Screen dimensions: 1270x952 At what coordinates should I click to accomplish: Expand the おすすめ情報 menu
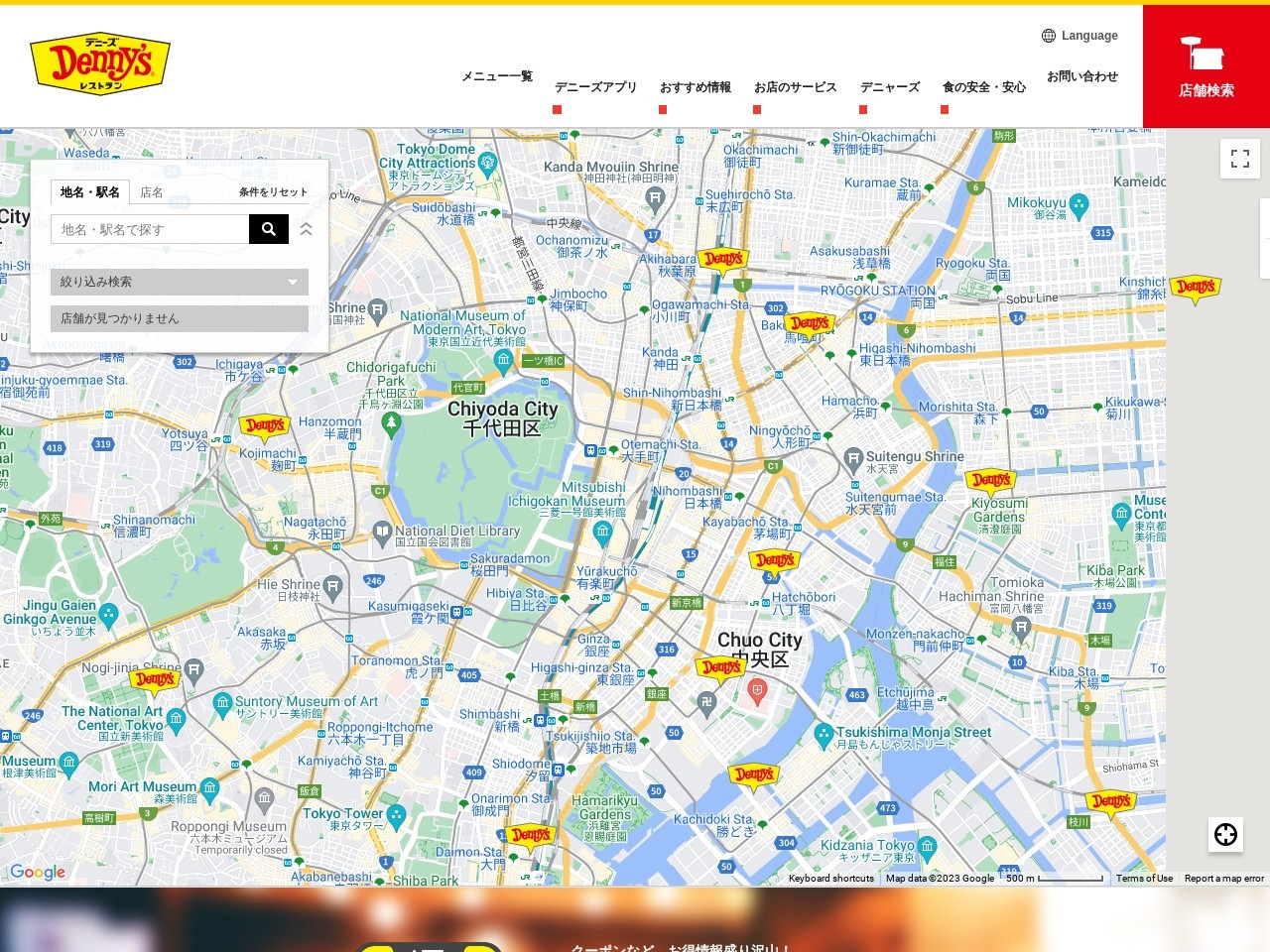coord(696,87)
